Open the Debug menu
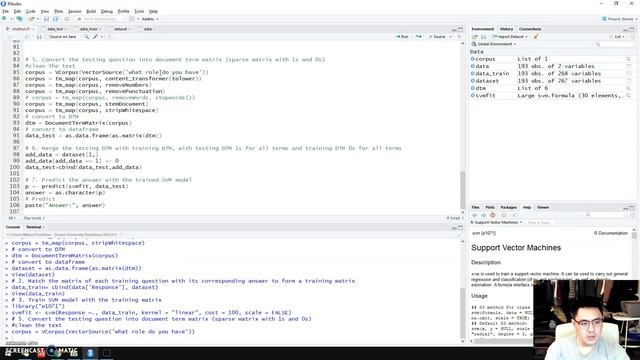640x360 pixels. coord(107,11)
